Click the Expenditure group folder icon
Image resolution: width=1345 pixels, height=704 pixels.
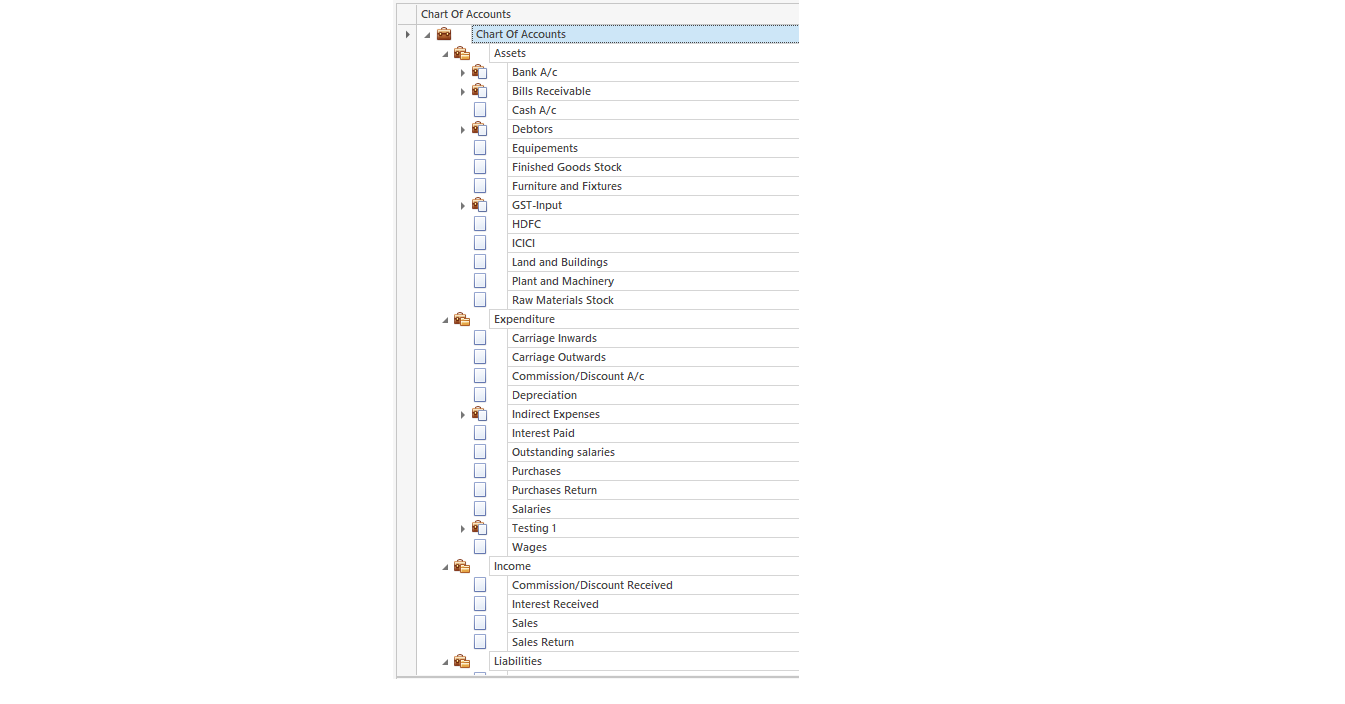tap(462, 319)
